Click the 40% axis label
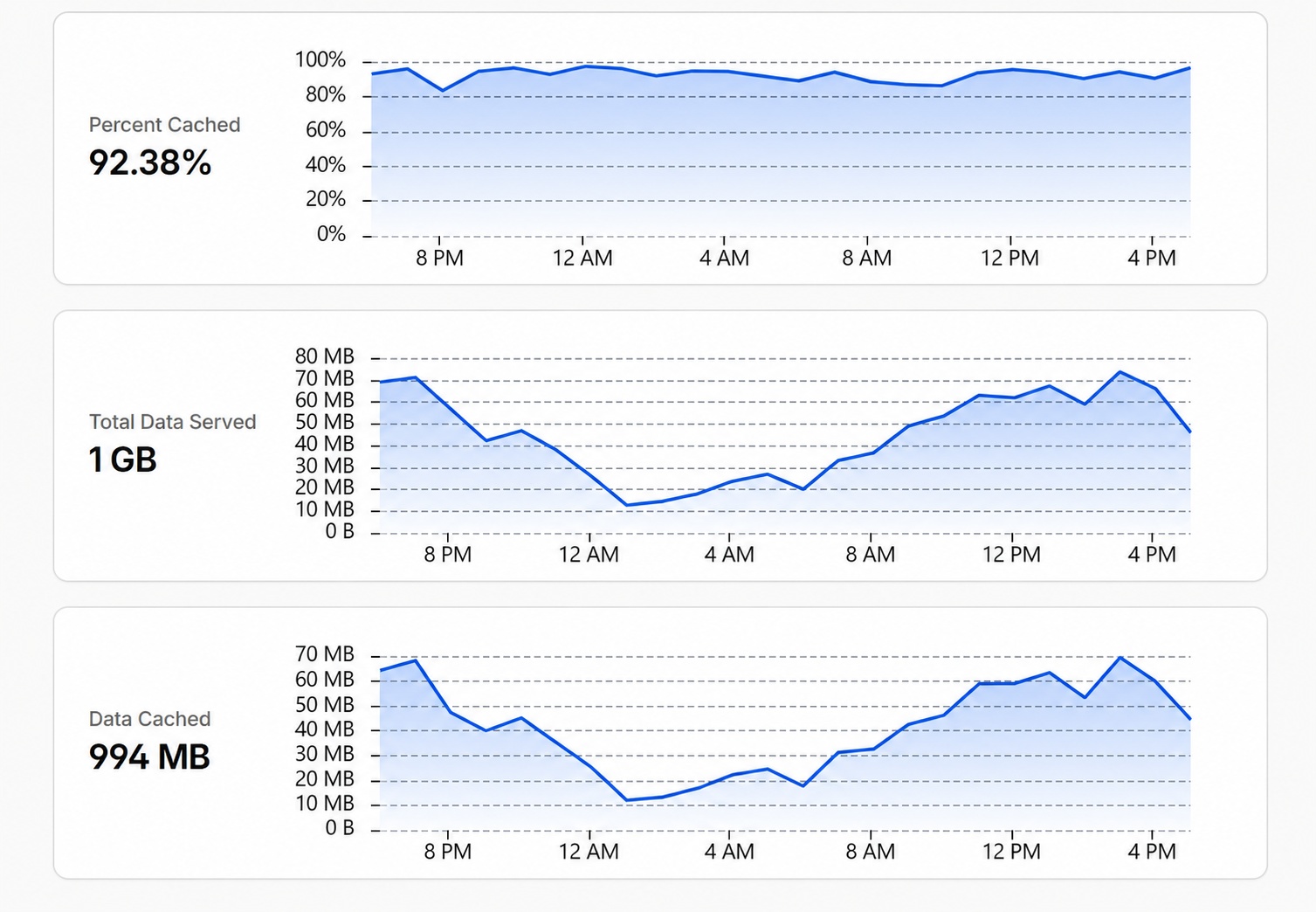 tap(326, 164)
